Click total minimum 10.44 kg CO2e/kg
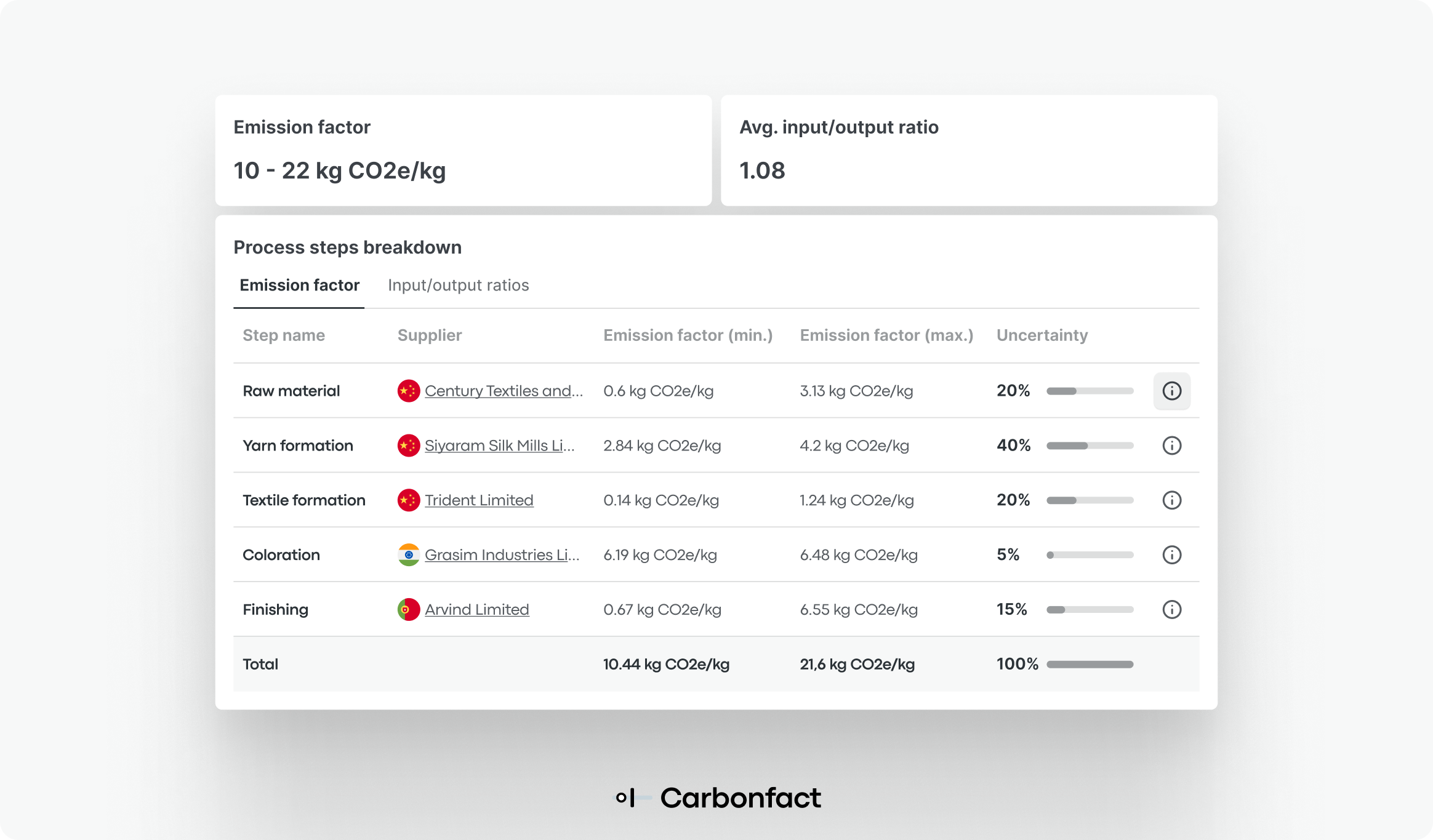 point(666,665)
